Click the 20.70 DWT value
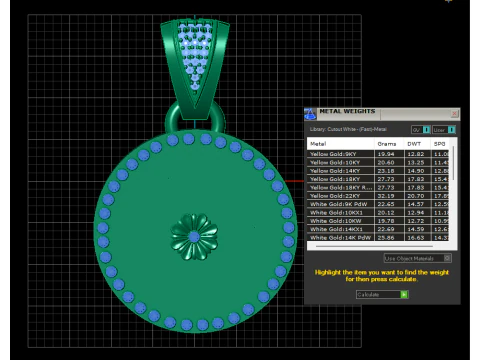 (416, 196)
